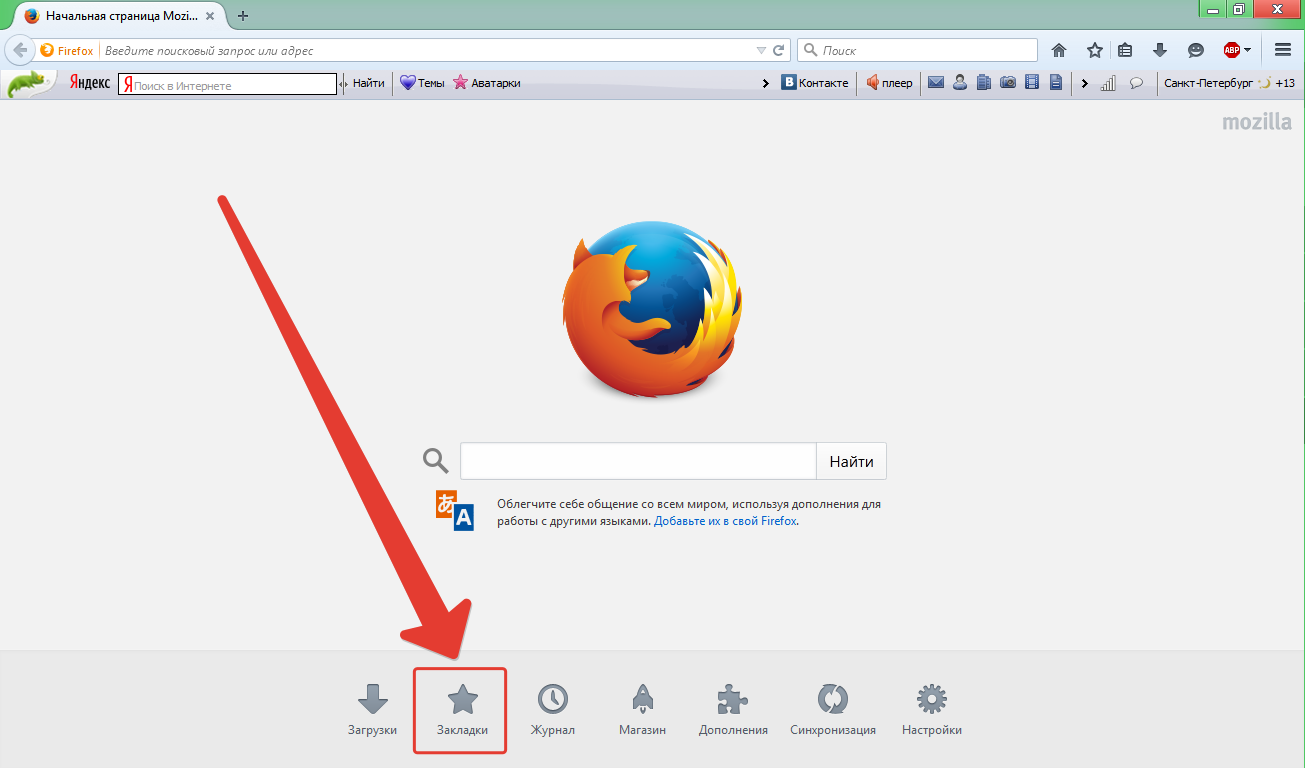Open downloads arrow in navigation toolbar

1160,50
